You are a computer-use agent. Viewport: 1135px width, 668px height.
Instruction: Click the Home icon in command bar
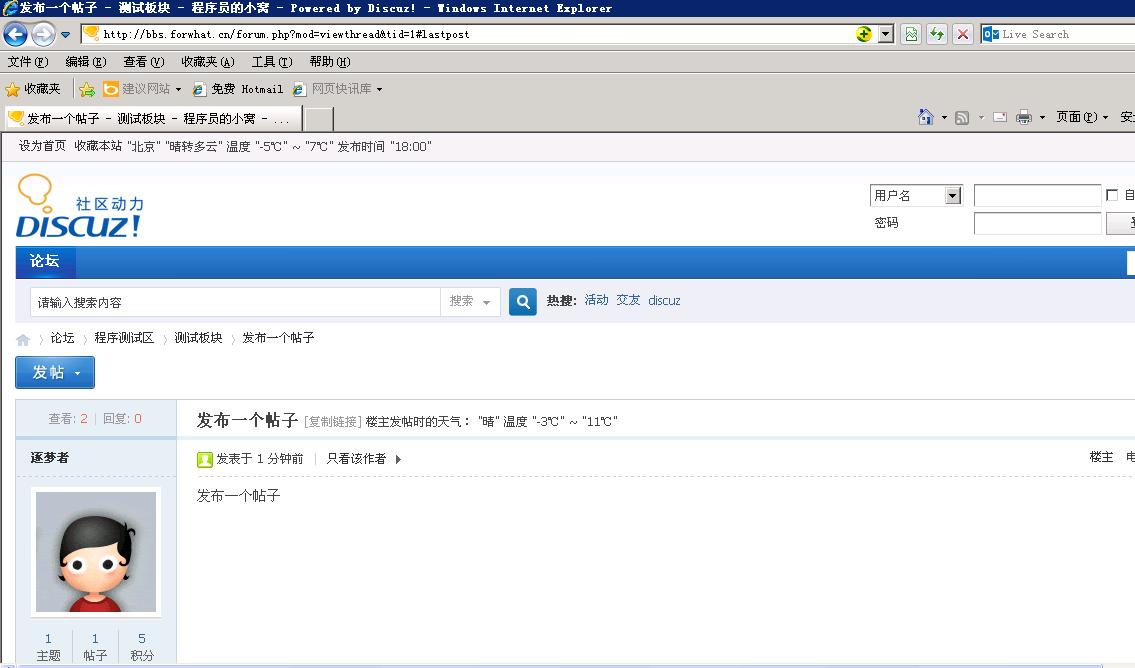(925, 117)
